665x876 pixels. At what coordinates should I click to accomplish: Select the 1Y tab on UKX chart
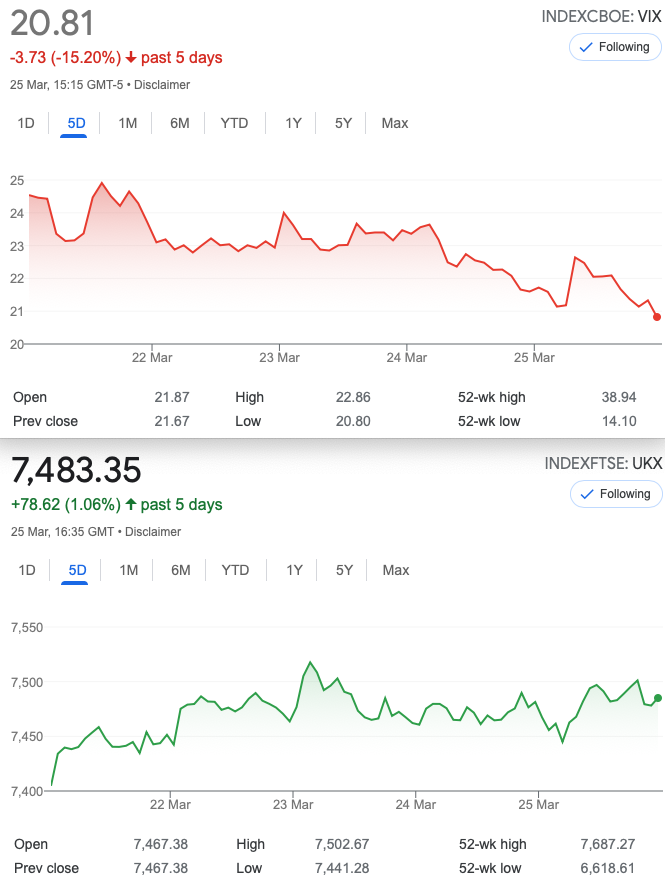294,570
